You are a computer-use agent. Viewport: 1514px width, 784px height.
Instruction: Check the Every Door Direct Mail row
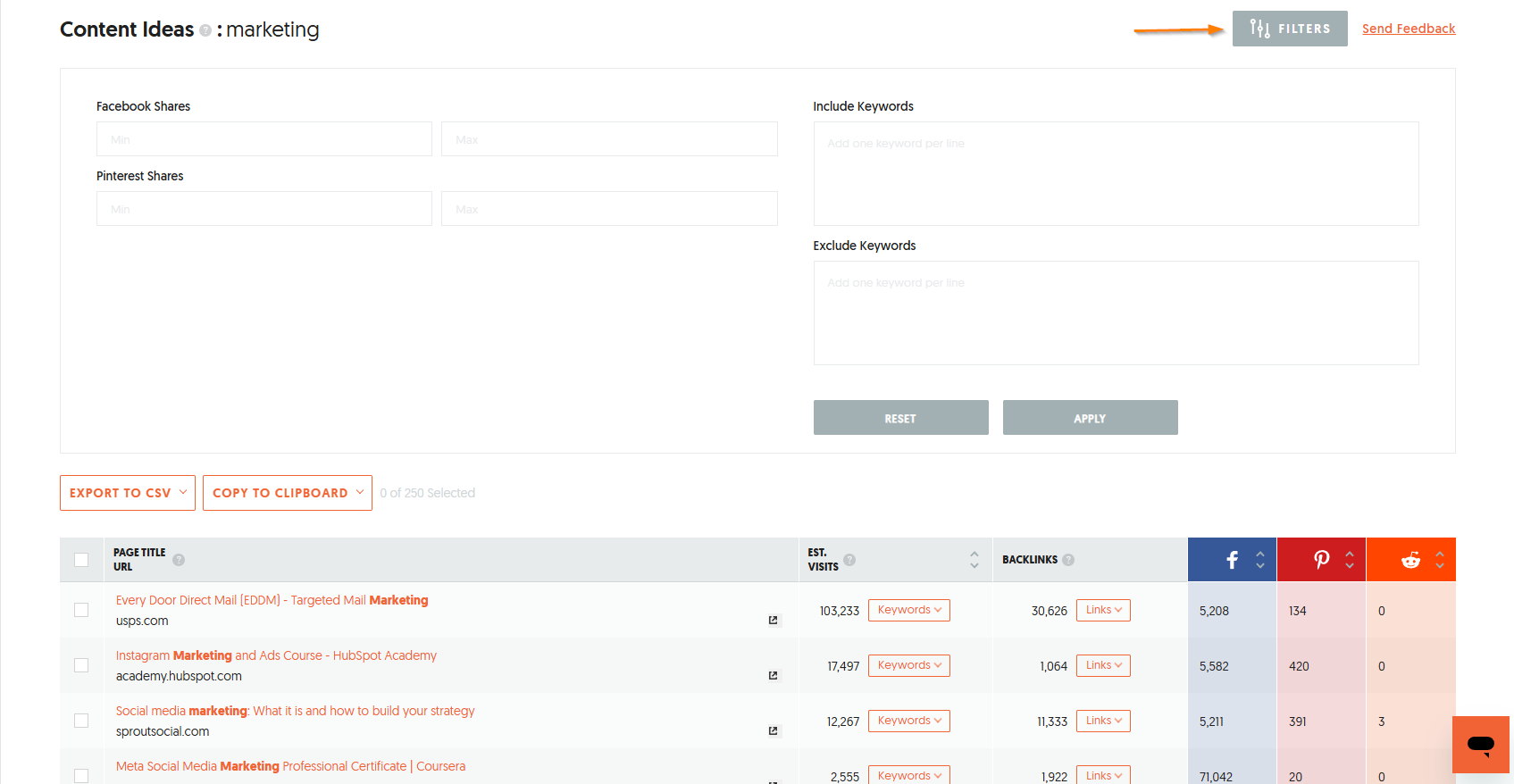(81, 610)
